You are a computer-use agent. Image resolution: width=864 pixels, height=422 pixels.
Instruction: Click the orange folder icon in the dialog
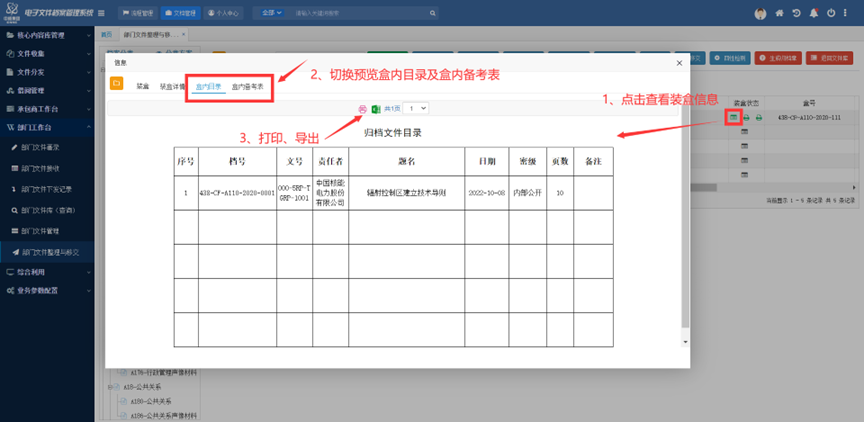click(x=116, y=84)
